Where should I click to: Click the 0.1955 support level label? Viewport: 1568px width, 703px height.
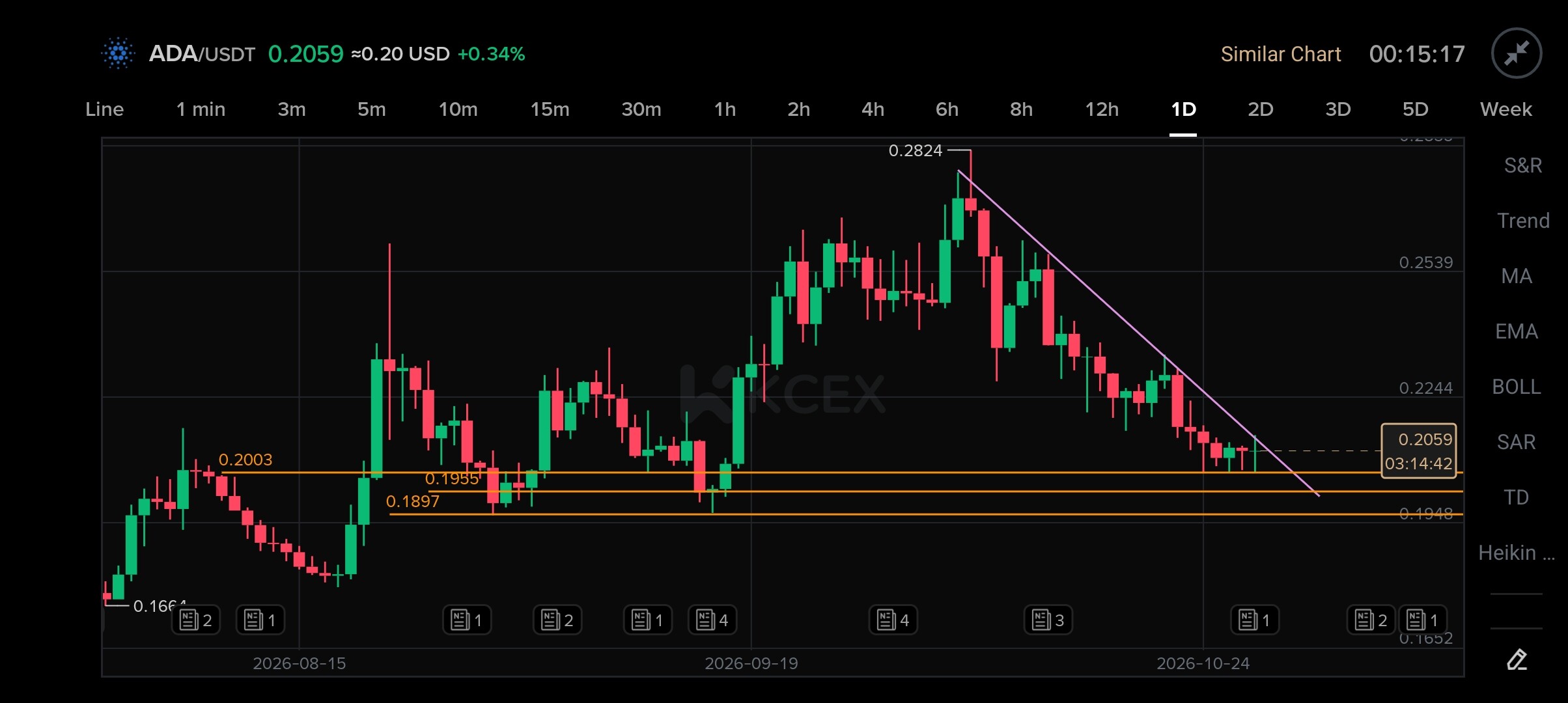[x=452, y=478]
